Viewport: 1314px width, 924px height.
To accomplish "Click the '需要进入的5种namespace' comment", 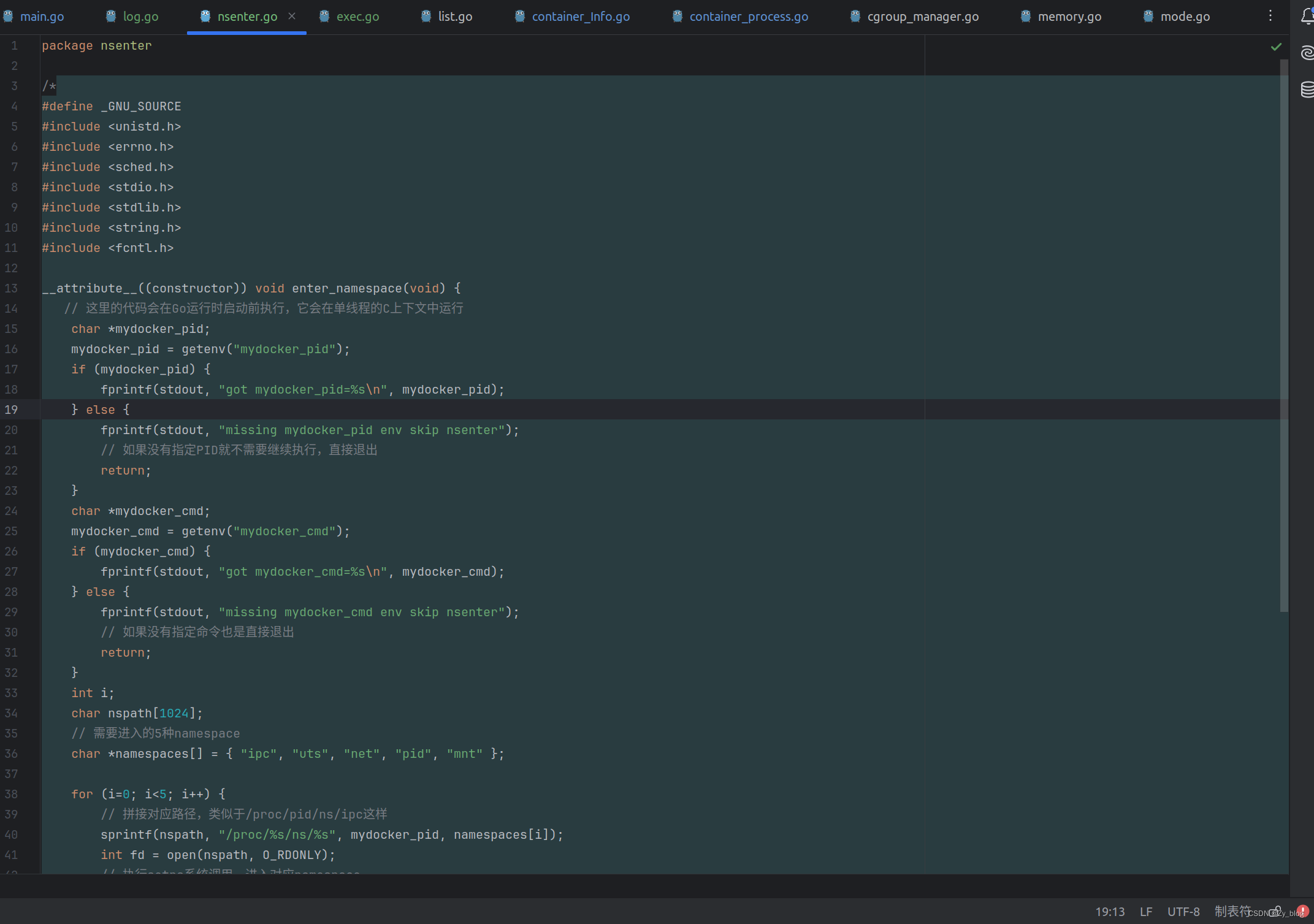I will click(x=156, y=733).
